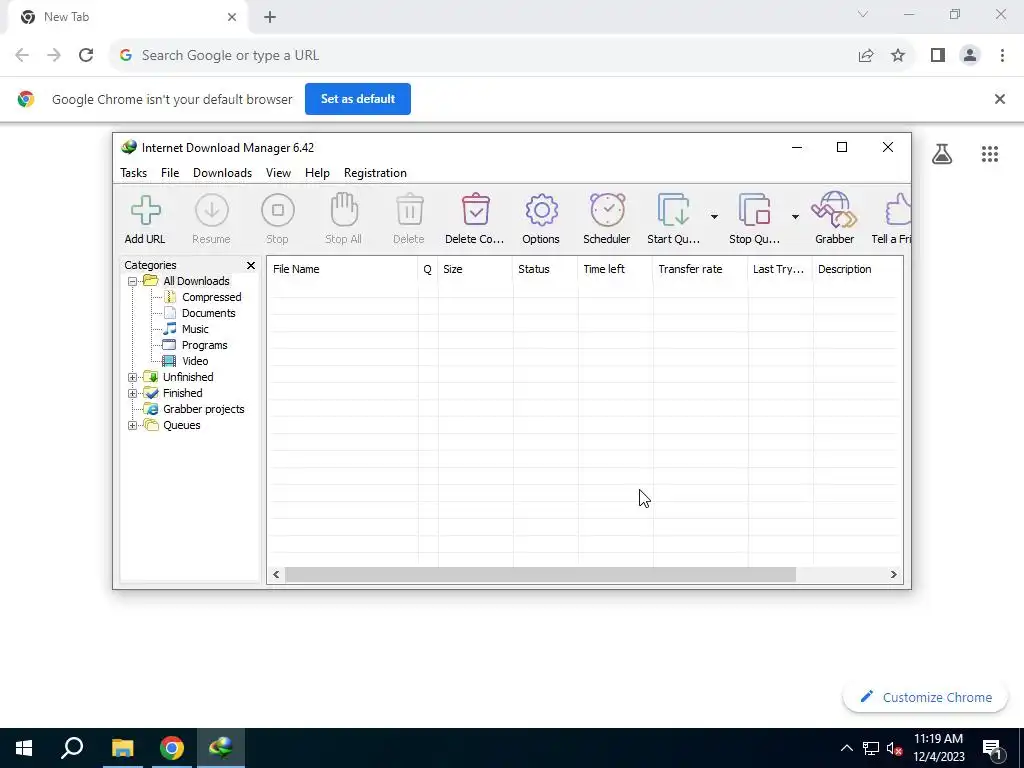Open the Help menu
The width and height of the screenshot is (1024, 768).
(x=317, y=173)
